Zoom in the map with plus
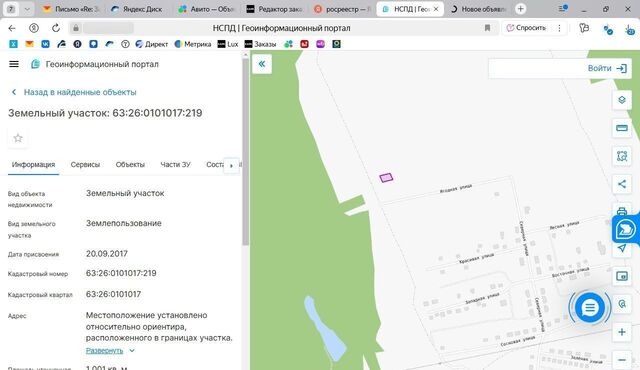This screenshot has height=370, width=640. pyautogui.click(x=622, y=332)
